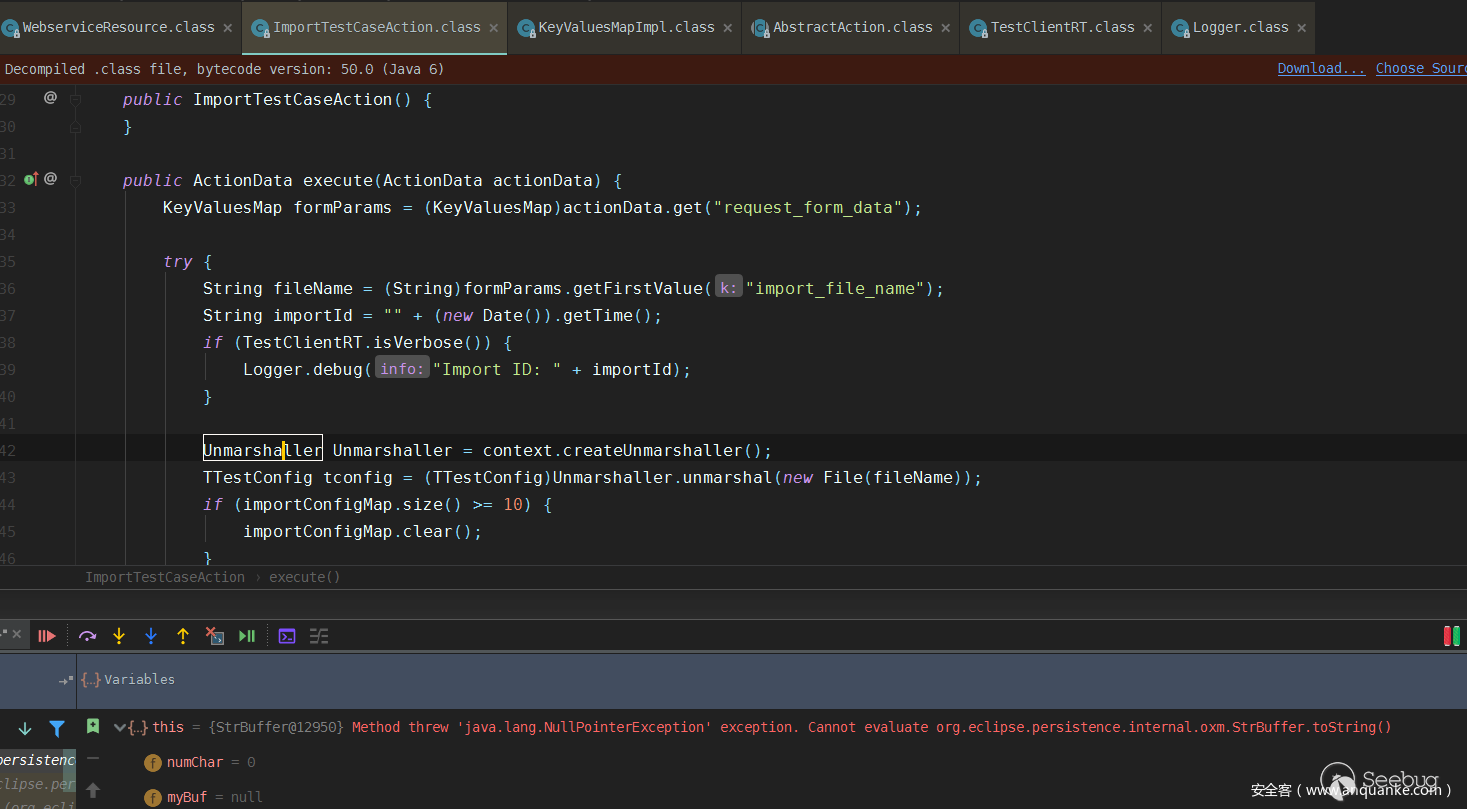1467x809 pixels.
Task: Click the Download... sources link
Action: [1320, 68]
